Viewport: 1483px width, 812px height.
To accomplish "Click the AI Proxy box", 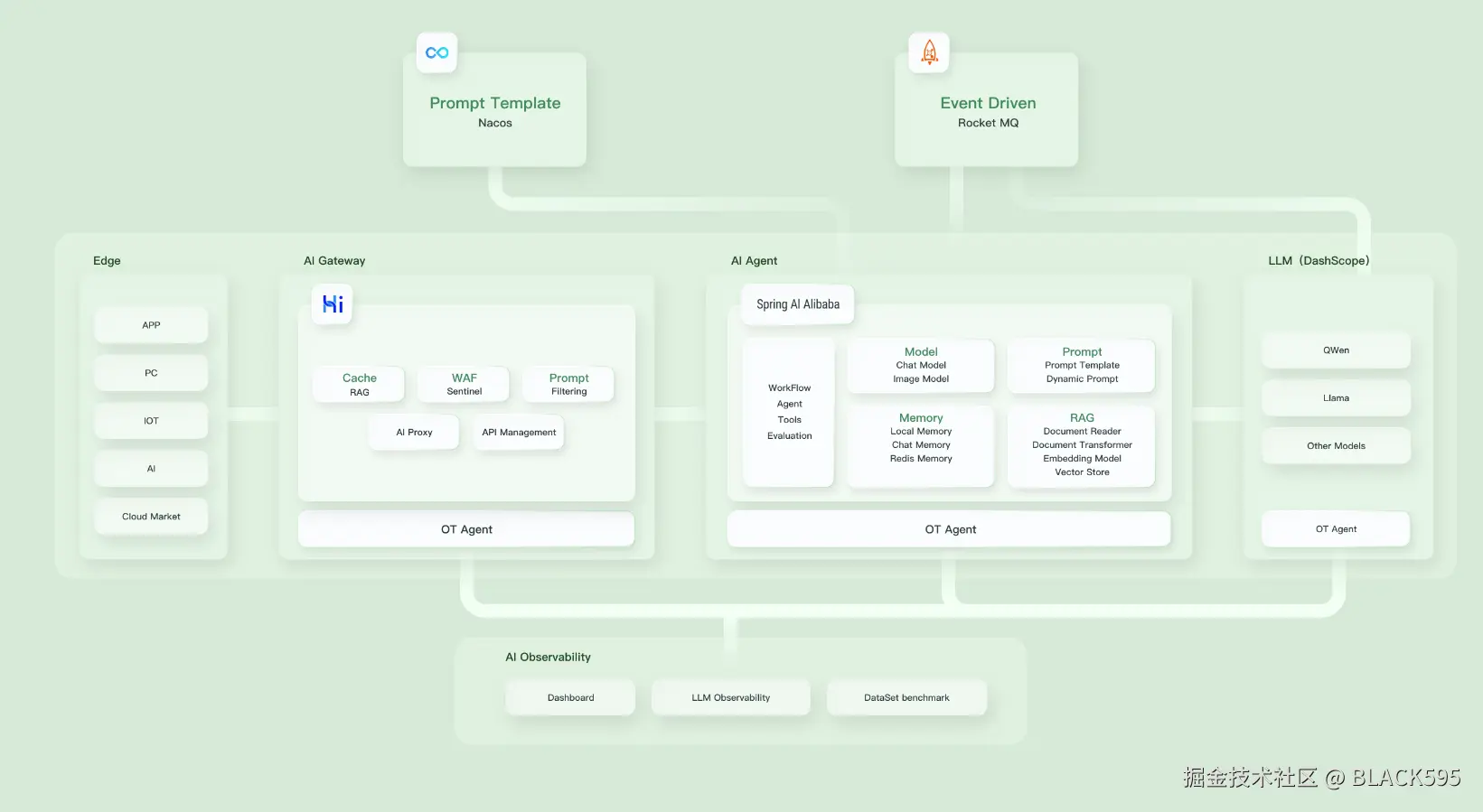I will 414,433.
